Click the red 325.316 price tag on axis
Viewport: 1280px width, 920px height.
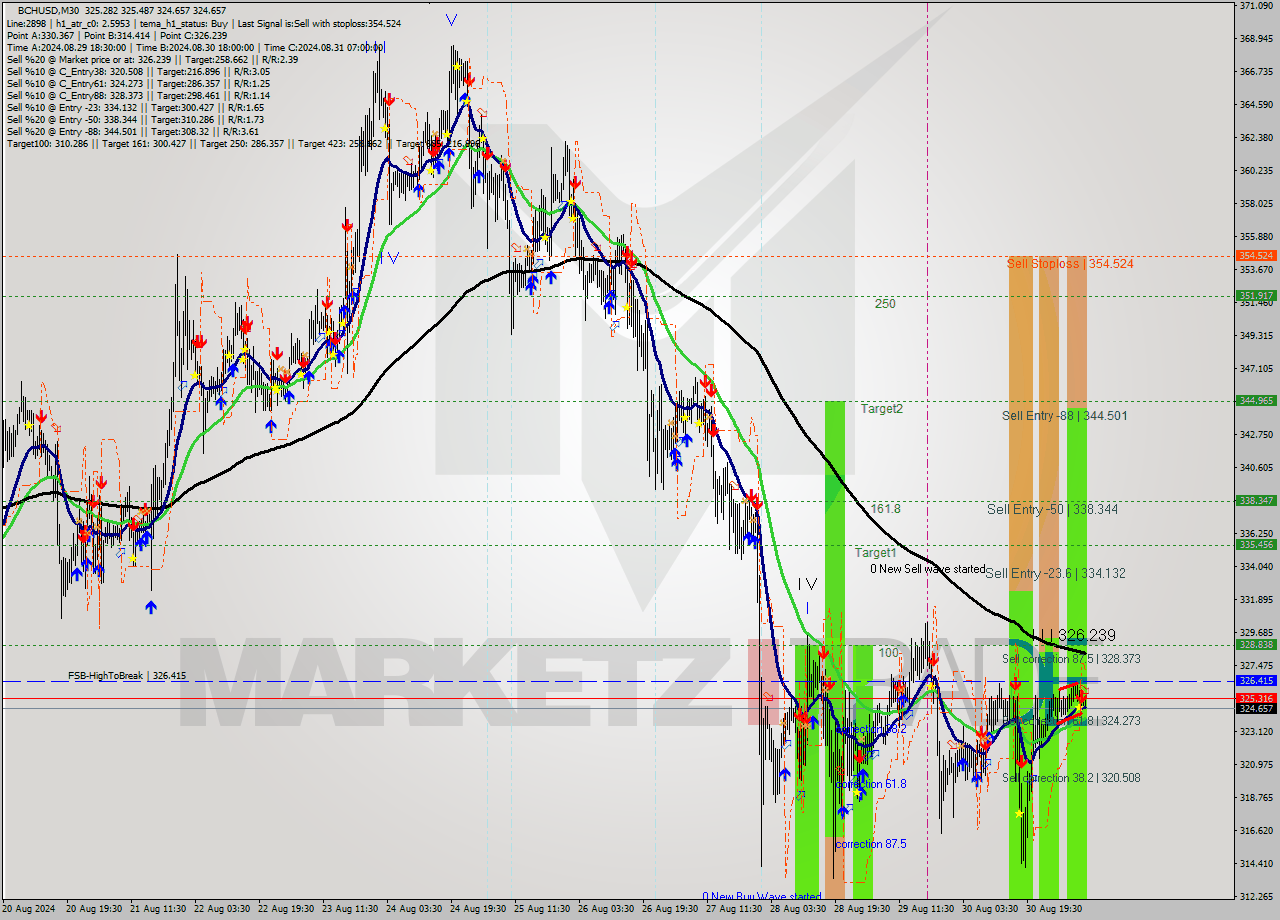pyautogui.click(x=1256, y=698)
